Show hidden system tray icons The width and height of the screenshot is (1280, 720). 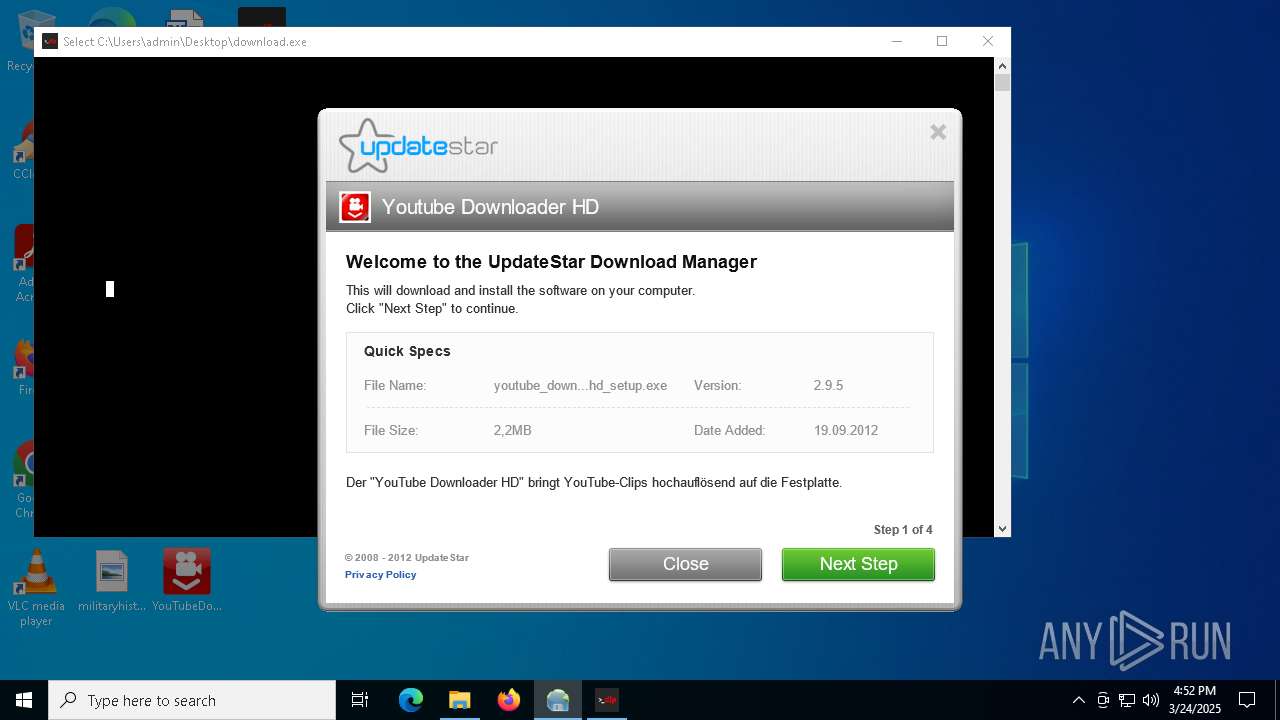point(1078,700)
